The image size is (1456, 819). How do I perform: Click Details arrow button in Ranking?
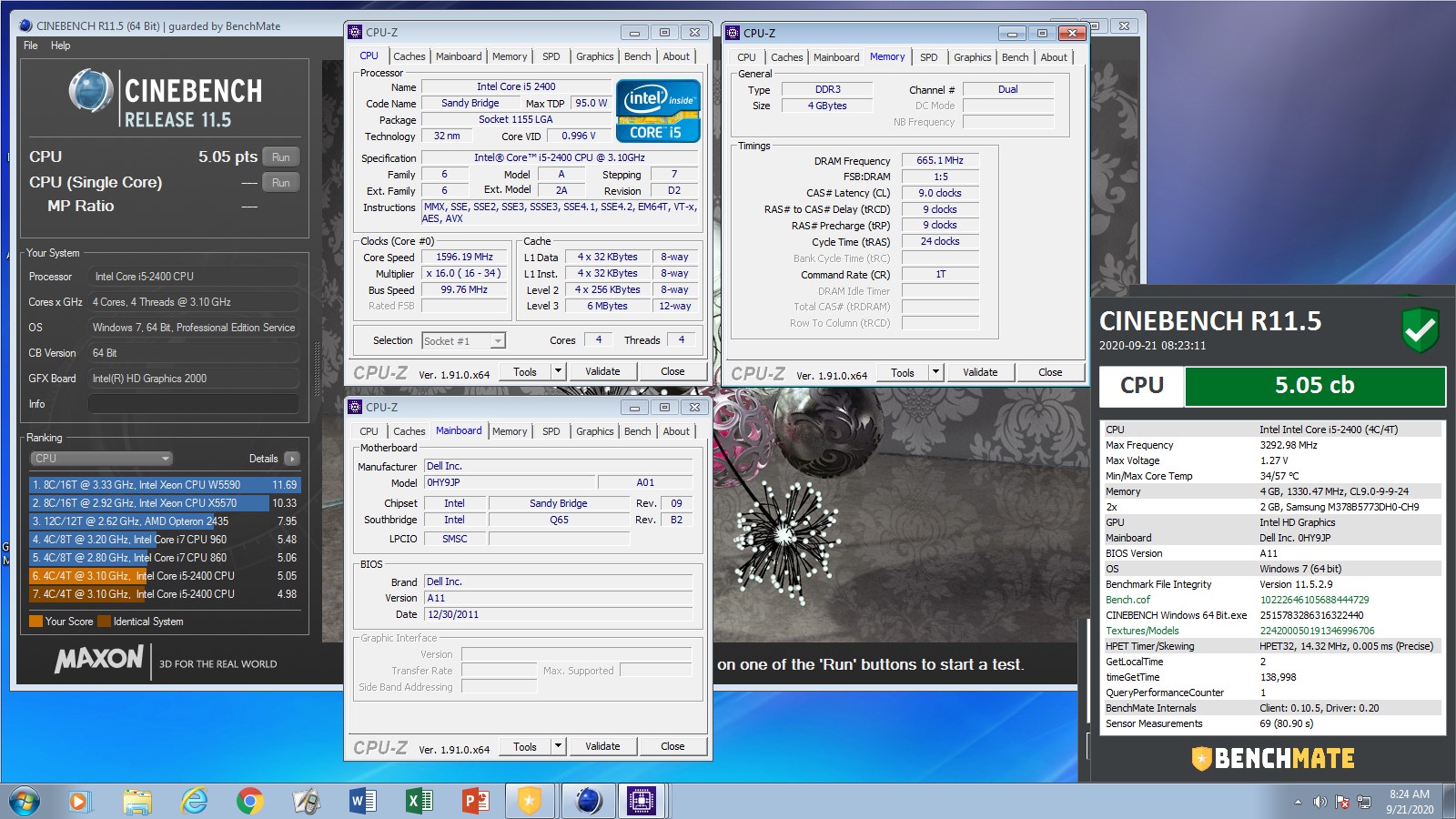(291, 459)
